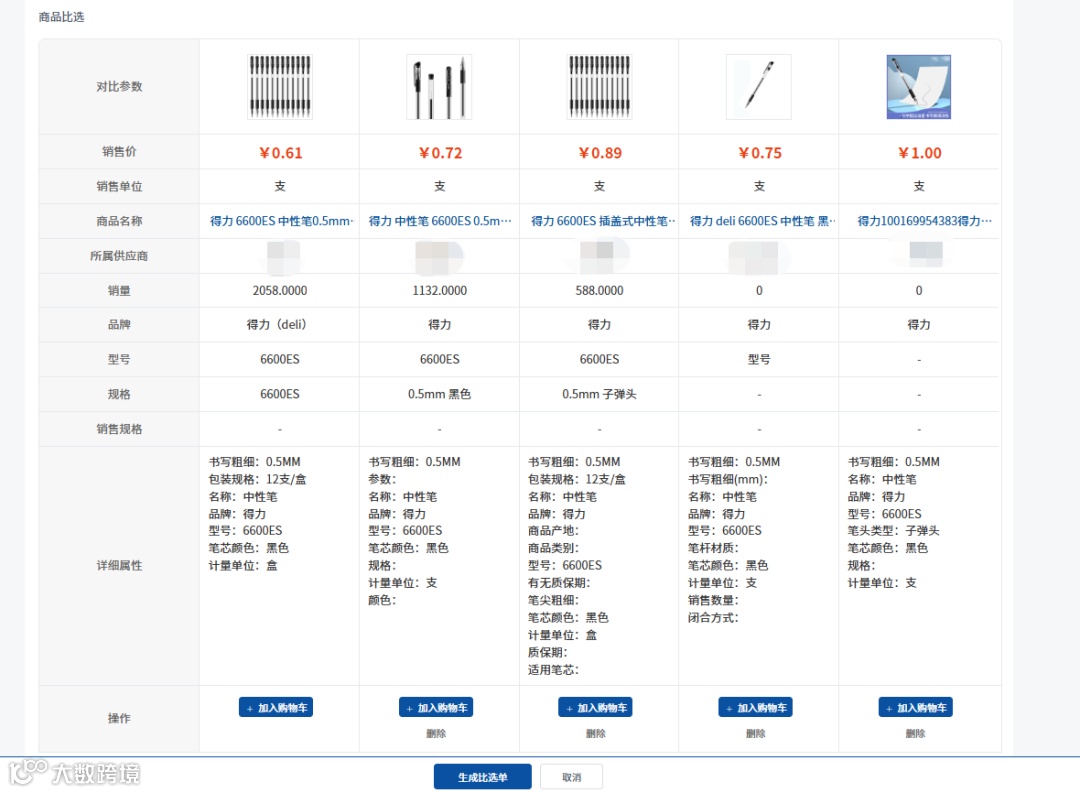1080x793 pixels.
Task: Add the ¥0.89 product to cart
Action: pyautogui.click(x=596, y=708)
